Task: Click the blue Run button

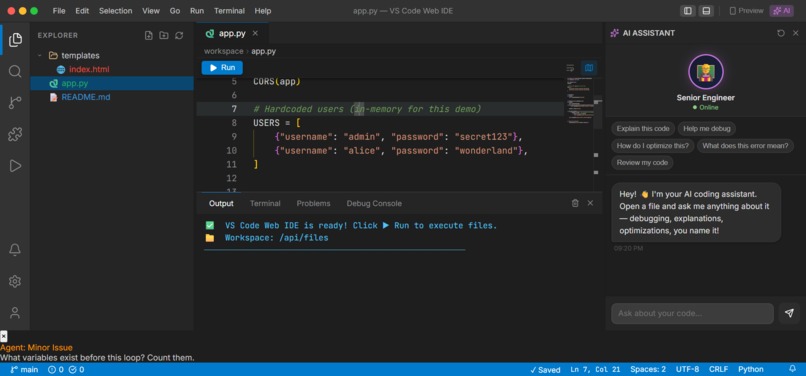Action: (x=222, y=68)
